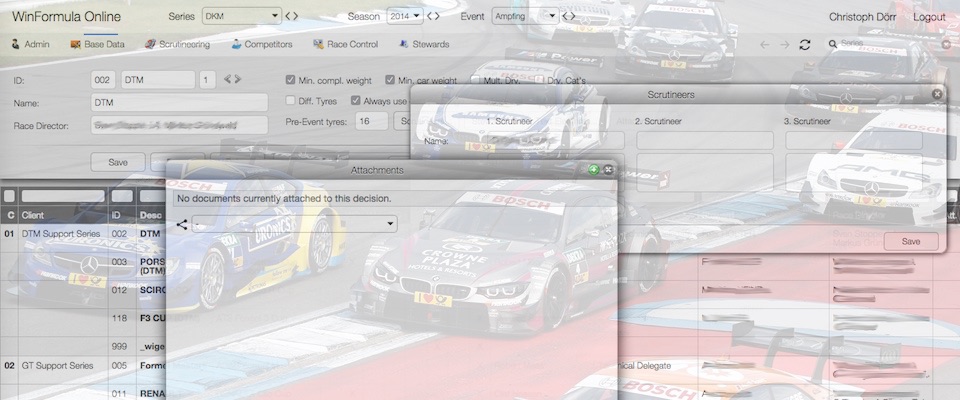Viewport: 960px width, 400px height.
Task: Click the Race Director input field
Action: pos(179,125)
